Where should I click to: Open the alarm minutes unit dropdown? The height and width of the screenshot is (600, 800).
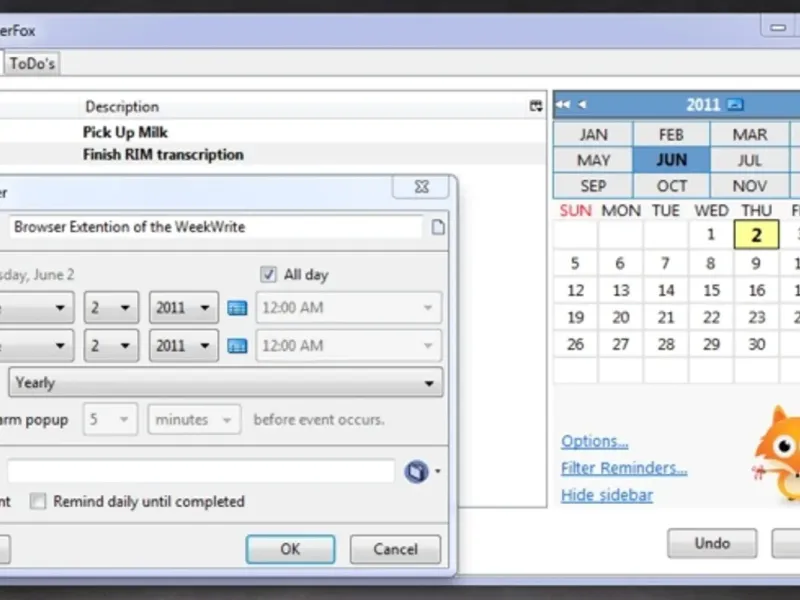[194, 419]
